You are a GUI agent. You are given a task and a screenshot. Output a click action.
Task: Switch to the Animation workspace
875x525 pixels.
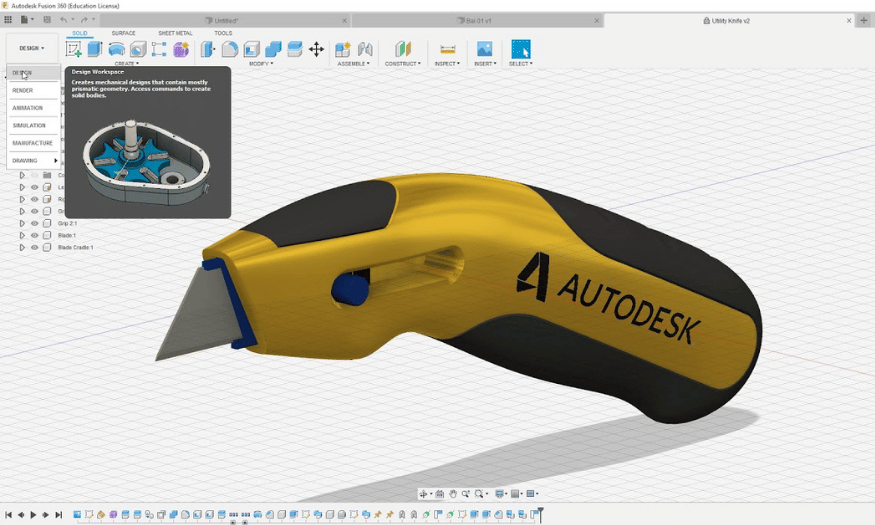click(x=33, y=108)
